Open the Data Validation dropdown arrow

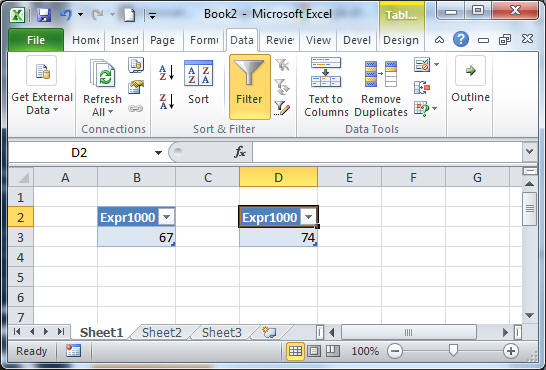(436, 64)
